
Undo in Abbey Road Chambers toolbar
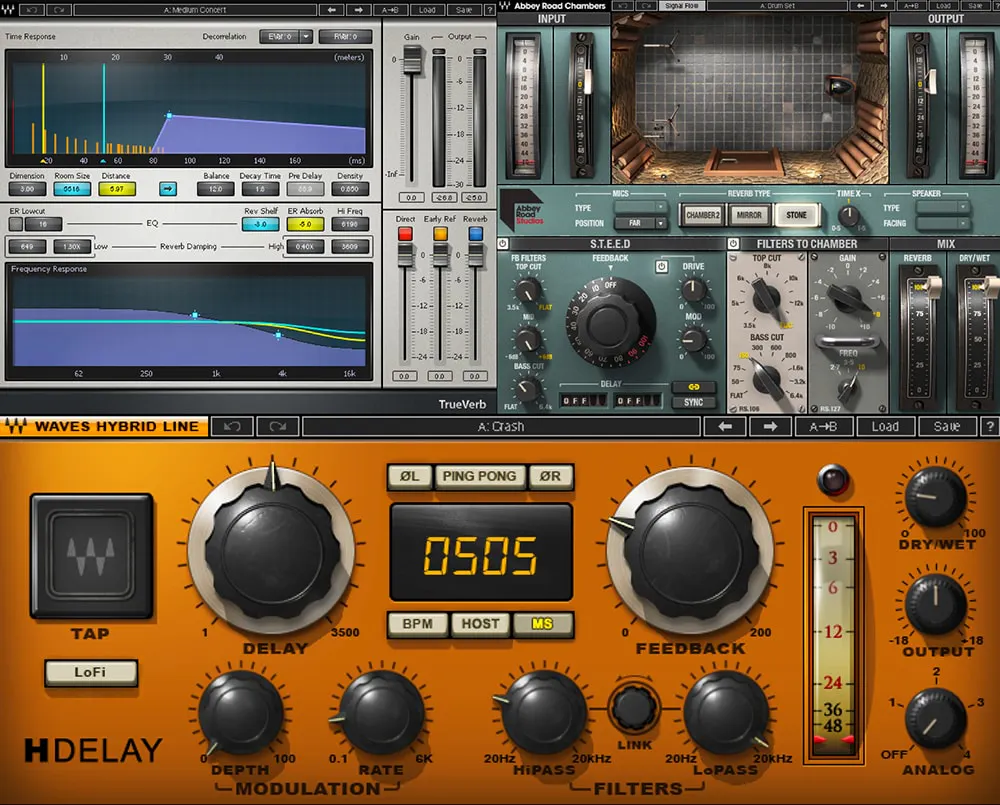pos(623,6)
